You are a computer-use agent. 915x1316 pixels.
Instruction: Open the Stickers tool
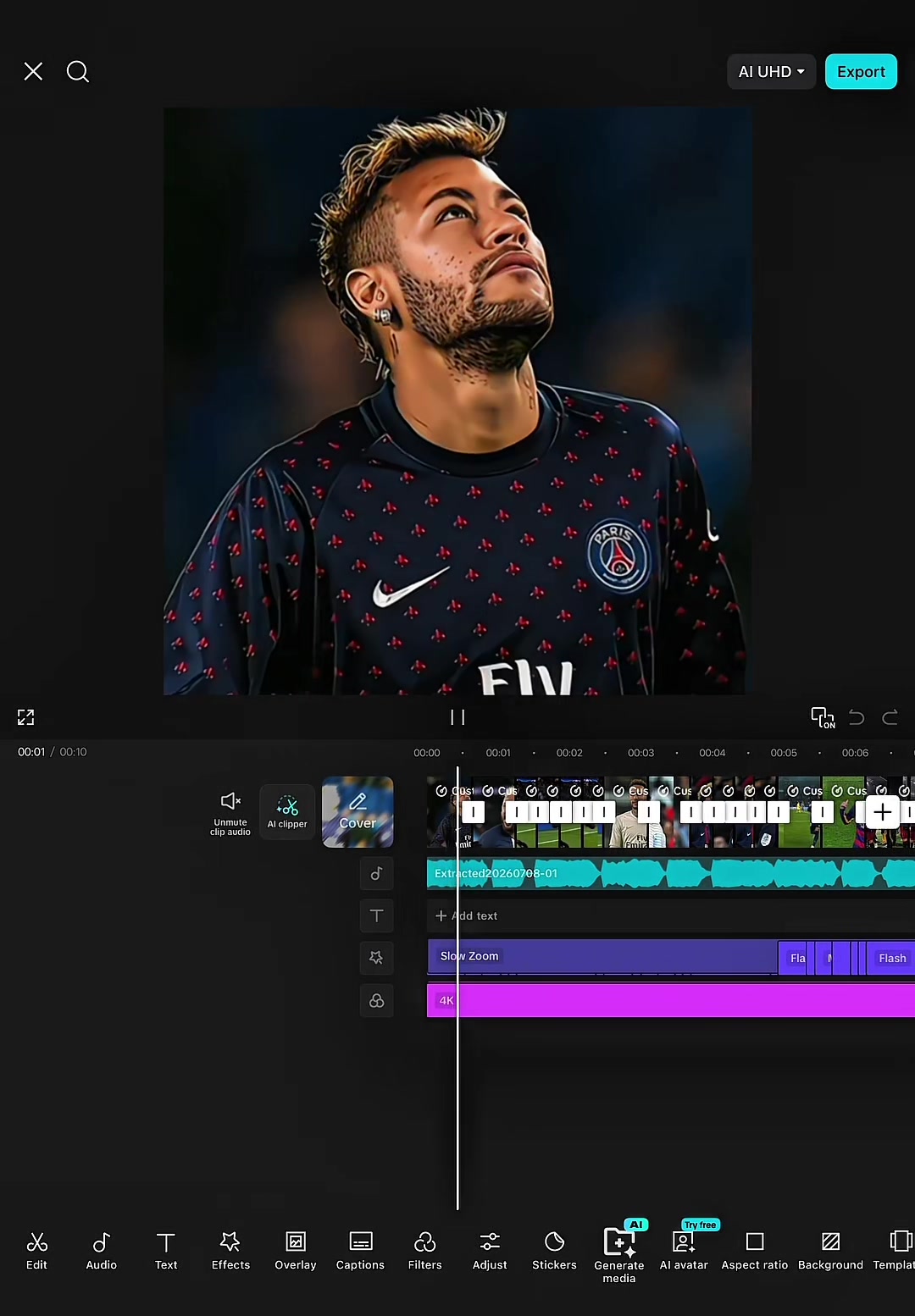(x=554, y=1251)
